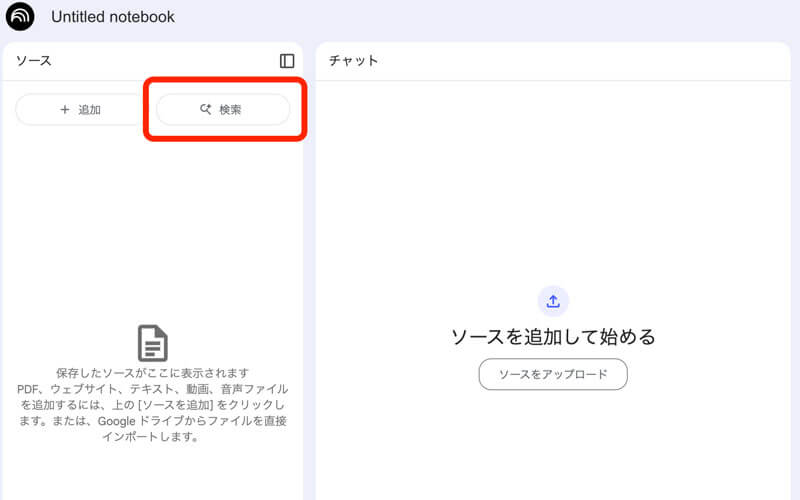Select the チャット panel header

[x=354, y=60]
